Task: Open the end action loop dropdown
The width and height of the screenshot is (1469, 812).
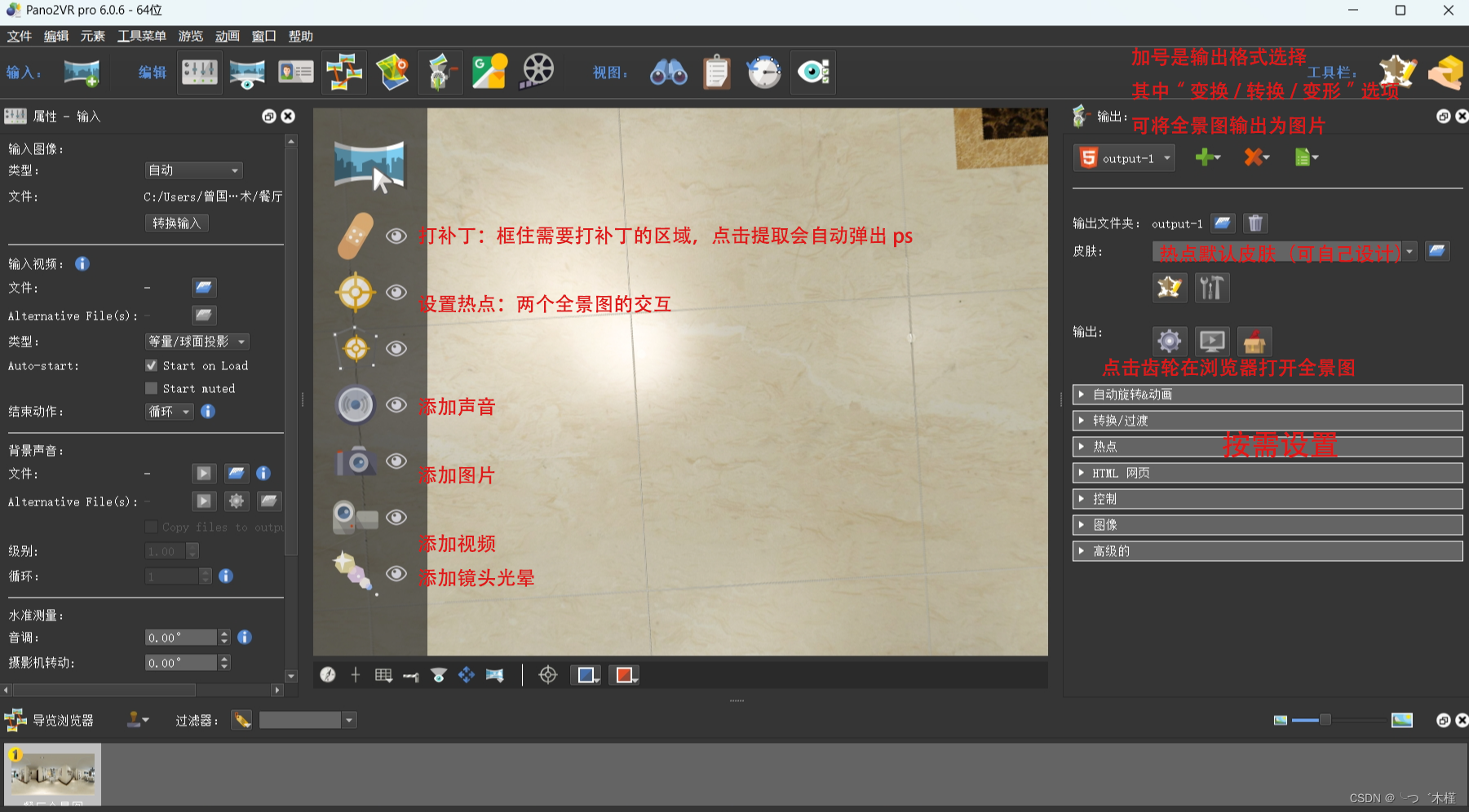Action: [169, 412]
